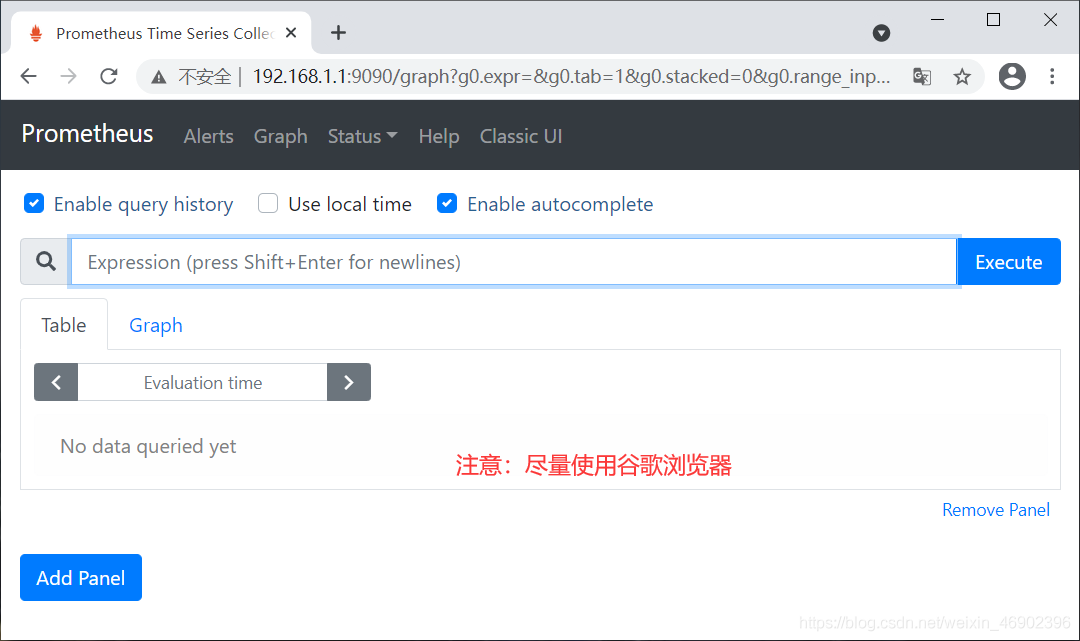Click the browser back arrow
This screenshot has height=641, width=1080.
pos(28,76)
